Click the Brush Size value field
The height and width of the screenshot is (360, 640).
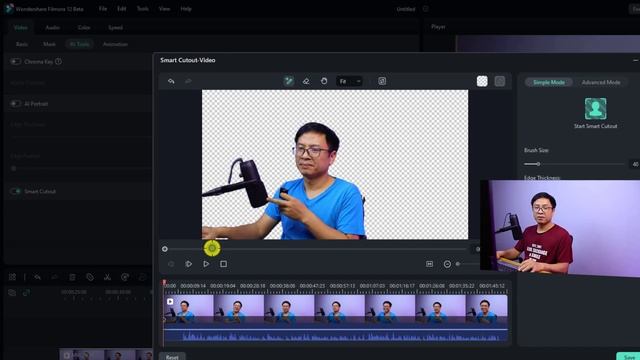635,164
